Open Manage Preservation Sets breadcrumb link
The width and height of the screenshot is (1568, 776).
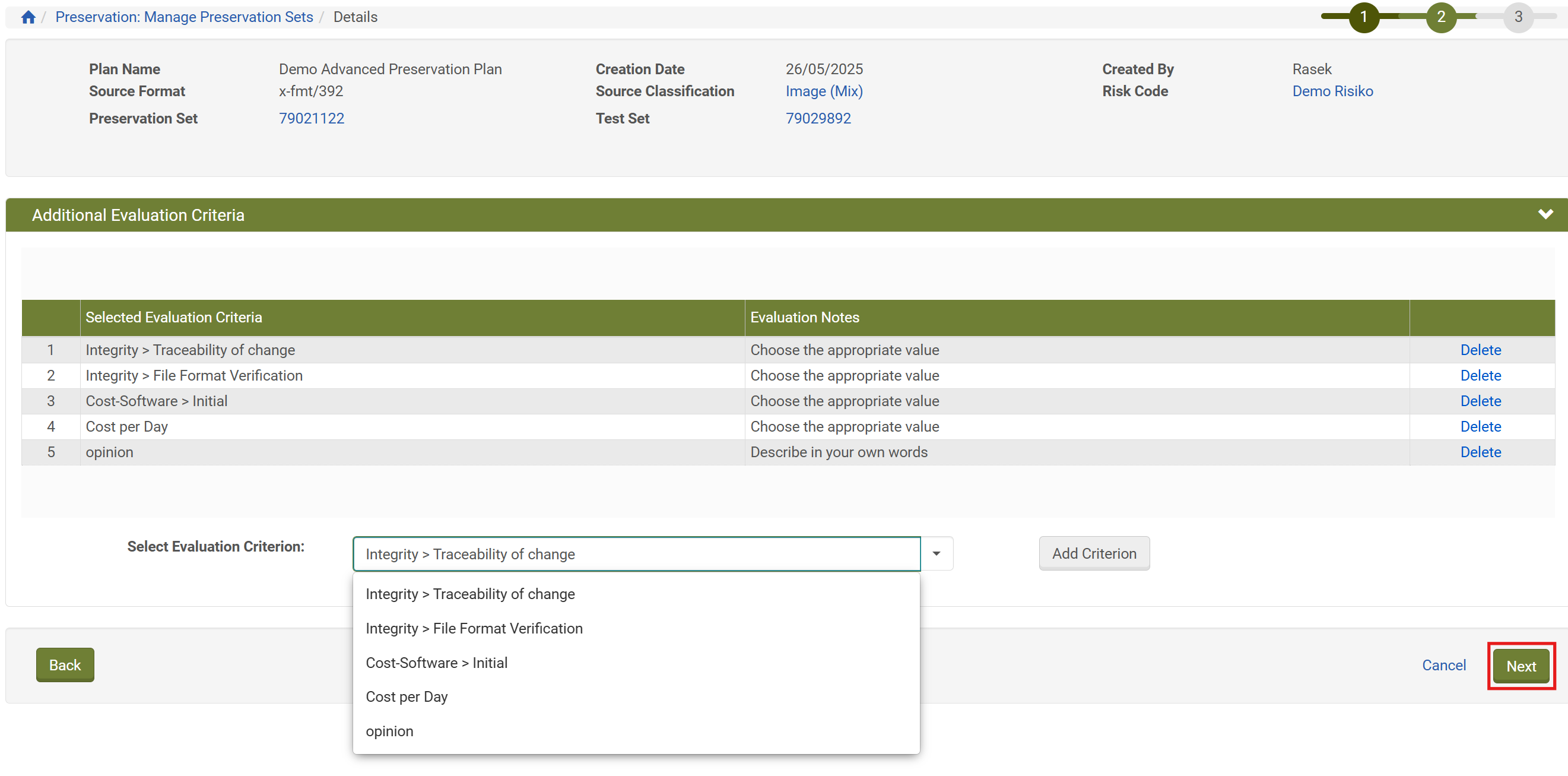184,17
